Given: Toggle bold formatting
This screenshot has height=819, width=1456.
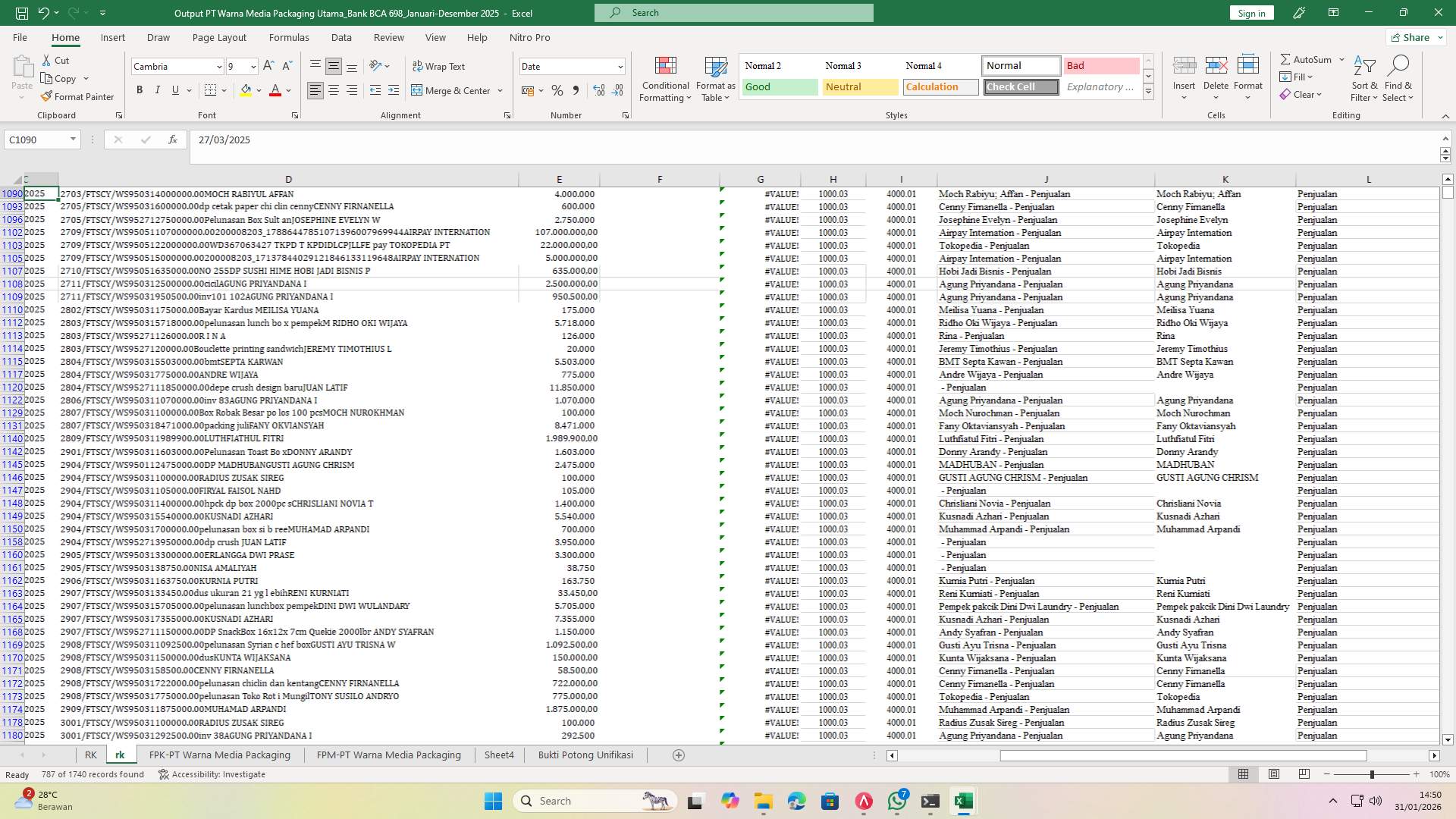Looking at the screenshot, I should point(140,89).
